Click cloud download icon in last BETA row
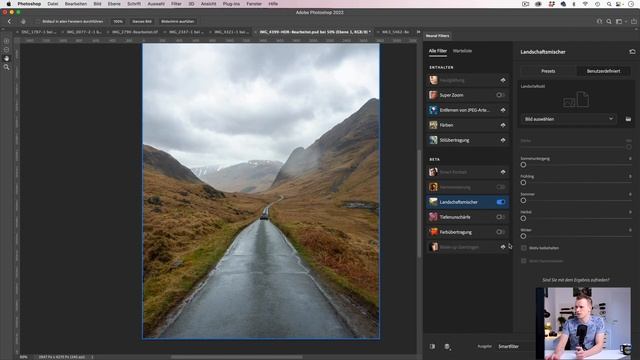Screen dimensions: 640x360 tap(503, 247)
